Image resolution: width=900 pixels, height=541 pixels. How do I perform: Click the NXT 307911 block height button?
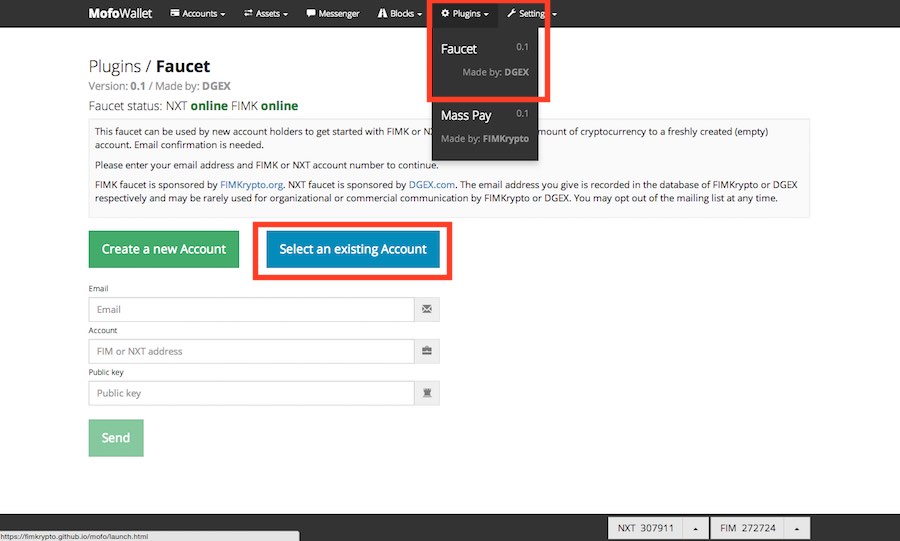(x=645, y=528)
